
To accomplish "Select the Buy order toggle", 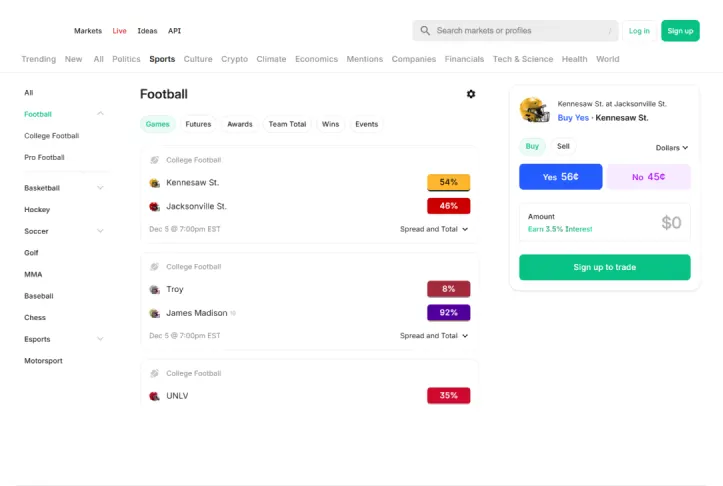I will point(532,146).
